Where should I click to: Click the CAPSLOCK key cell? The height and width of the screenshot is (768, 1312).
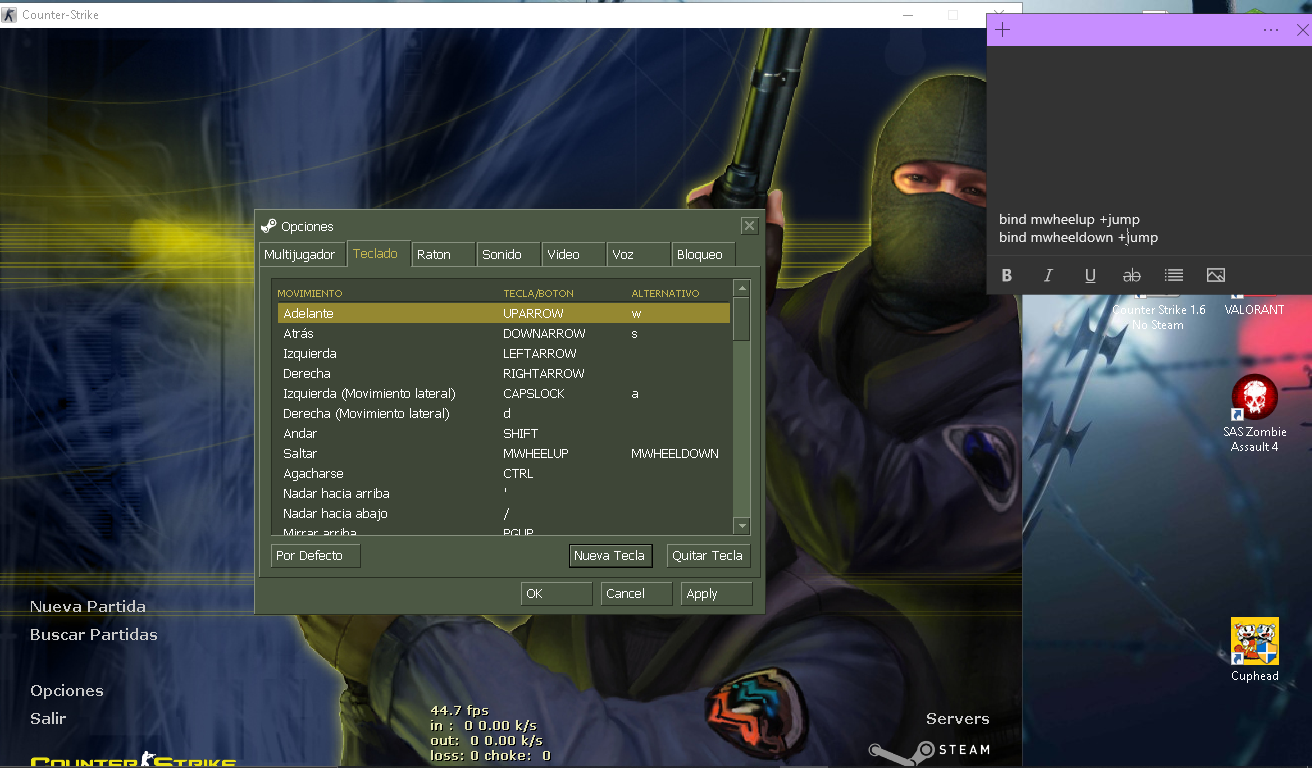(534, 394)
